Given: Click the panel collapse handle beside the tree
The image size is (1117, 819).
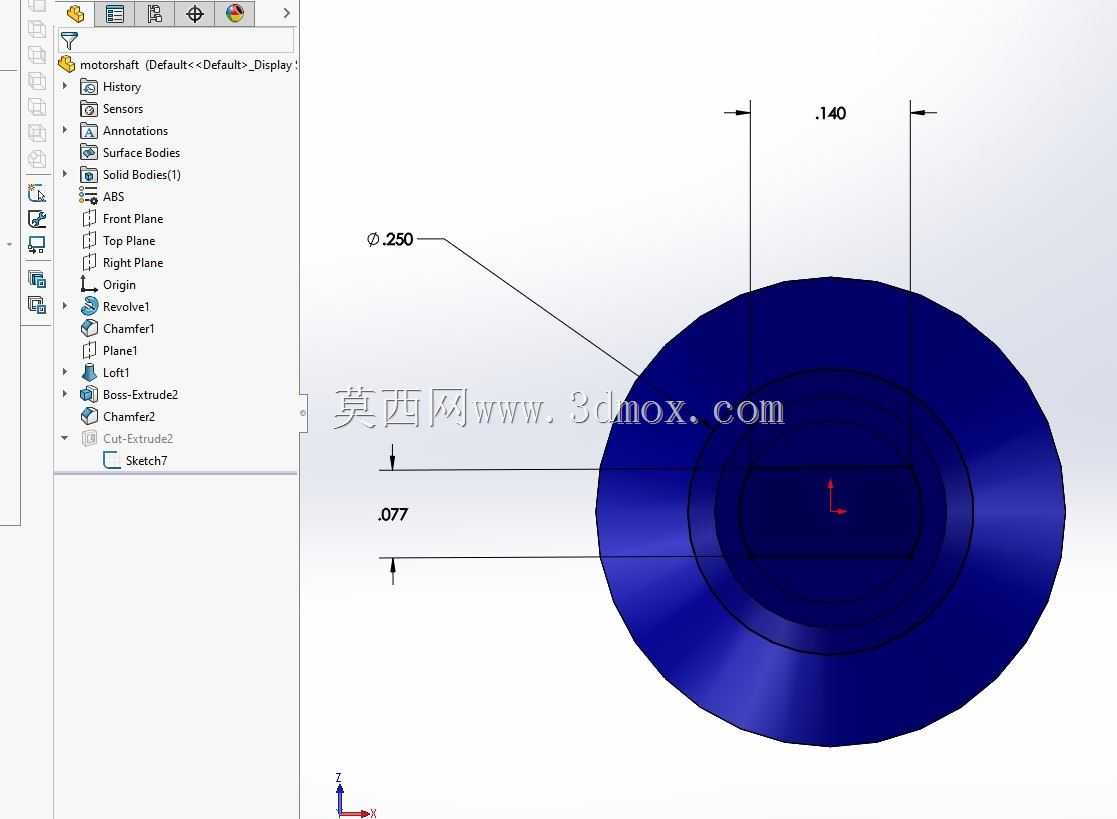Looking at the screenshot, I should pos(303,413).
